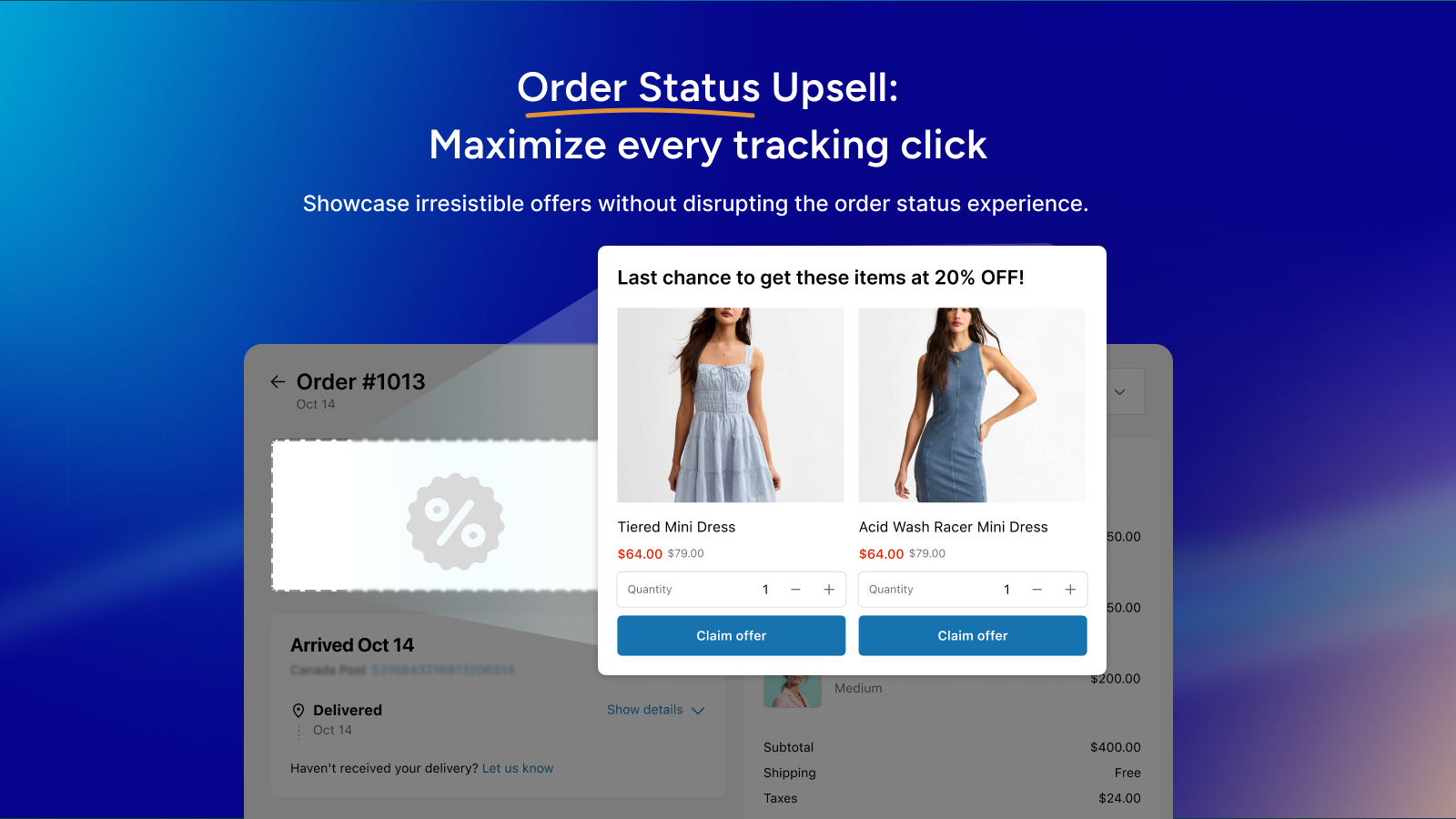
Task: Click the Medium item product thumbnail
Action: tap(793, 691)
